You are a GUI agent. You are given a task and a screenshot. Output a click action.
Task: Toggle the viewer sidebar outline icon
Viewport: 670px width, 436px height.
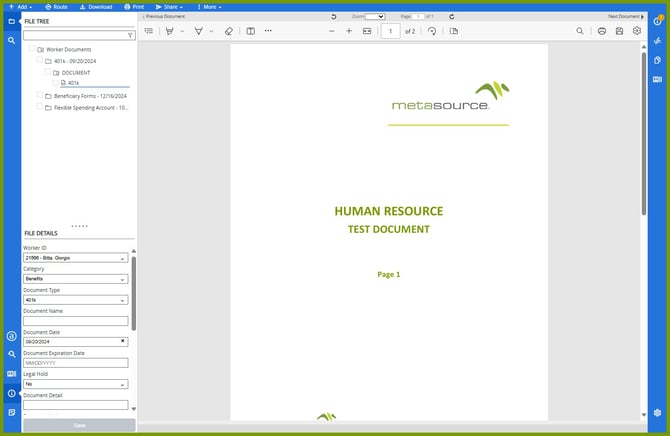(x=149, y=31)
